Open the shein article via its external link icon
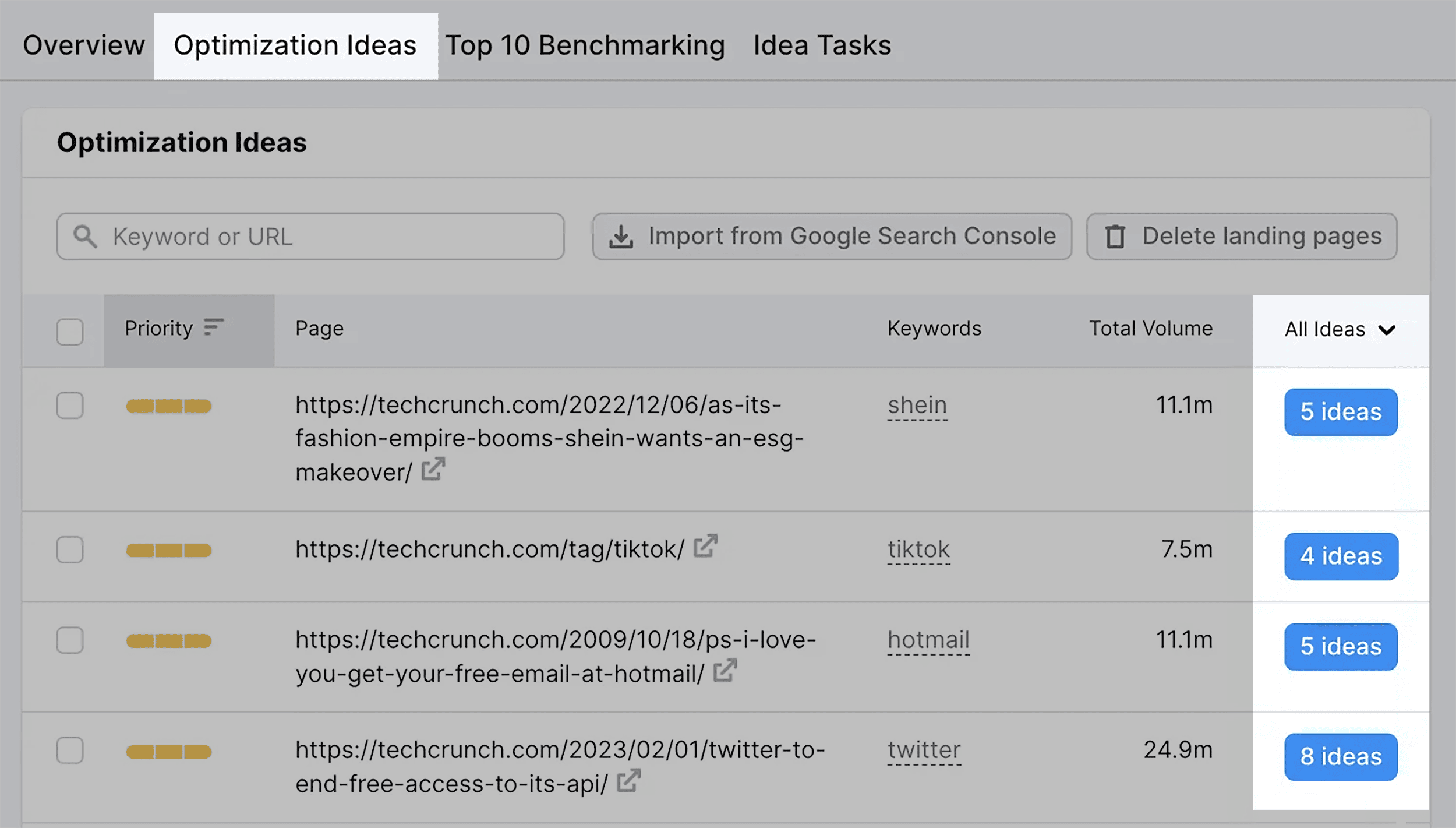The width and height of the screenshot is (1456, 828). 433,470
